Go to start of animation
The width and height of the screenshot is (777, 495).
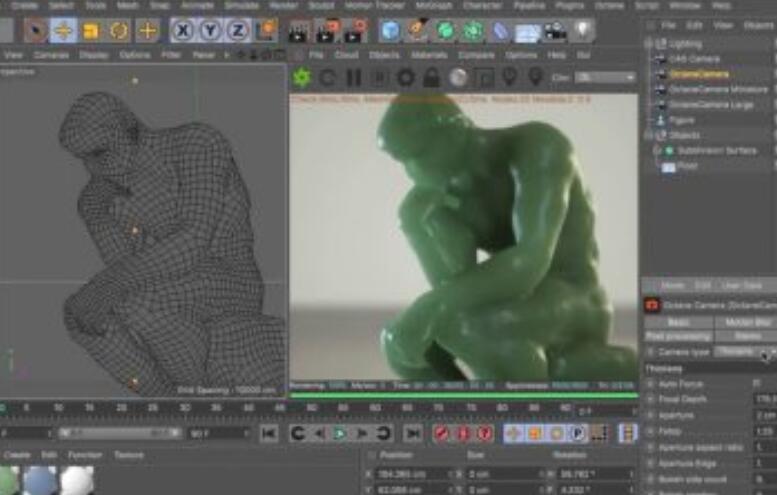coord(269,434)
